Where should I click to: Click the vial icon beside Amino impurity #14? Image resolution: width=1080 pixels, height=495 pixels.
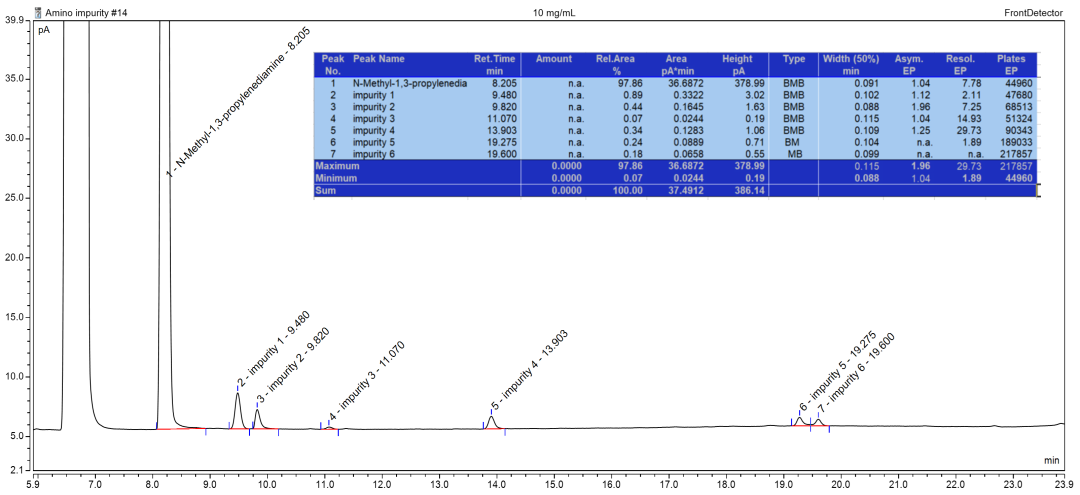pos(37,12)
